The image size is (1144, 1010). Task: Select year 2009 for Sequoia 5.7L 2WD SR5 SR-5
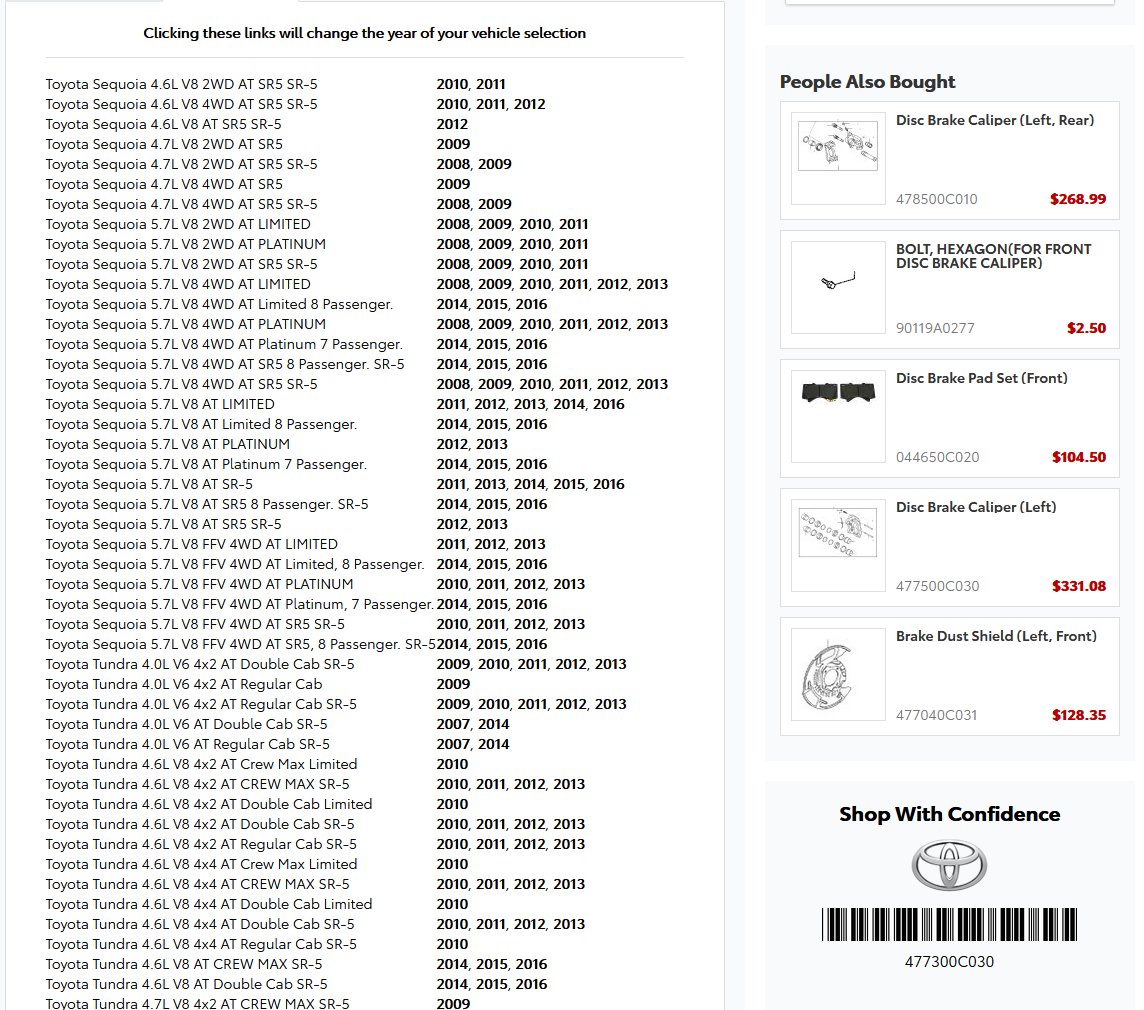[x=495, y=264]
